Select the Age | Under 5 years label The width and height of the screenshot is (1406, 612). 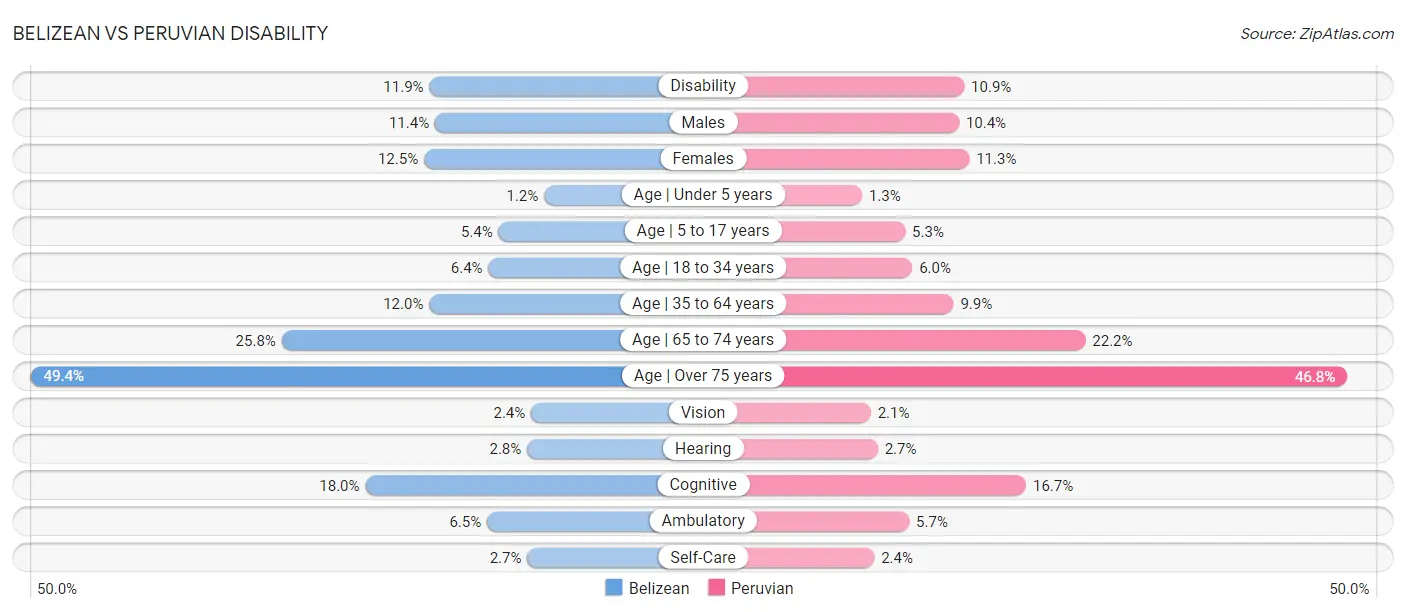click(x=703, y=195)
